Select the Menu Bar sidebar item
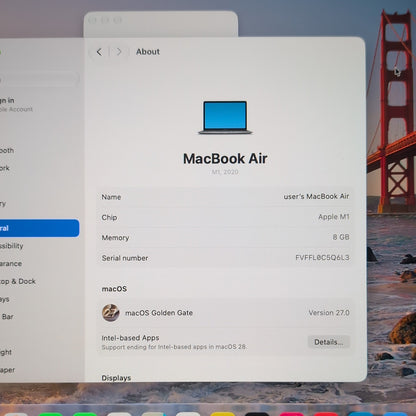Screen dimensions: 416x416 (x=7, y=317)
